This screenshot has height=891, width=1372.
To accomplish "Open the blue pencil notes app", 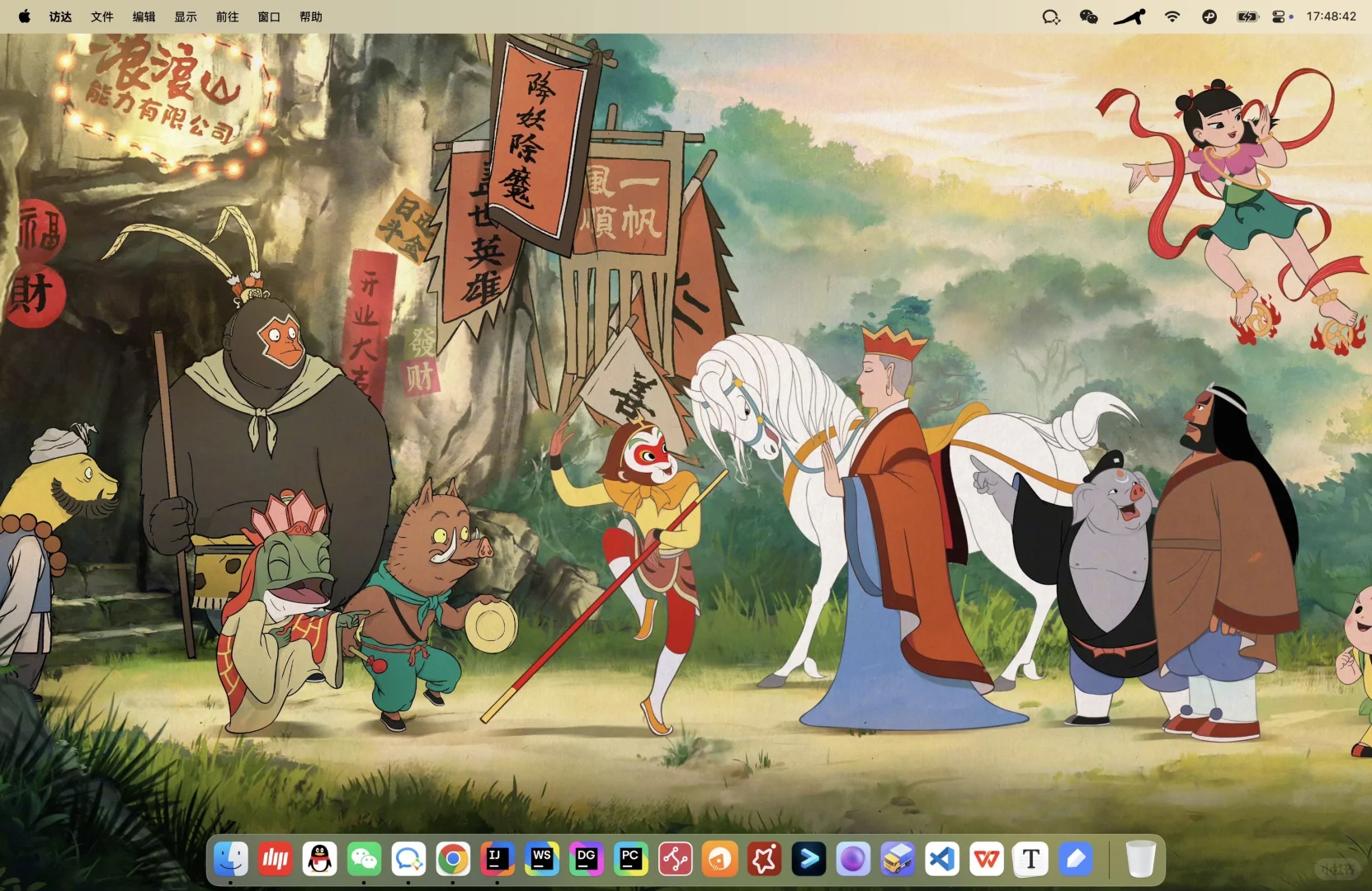I will pos(1076,860).
